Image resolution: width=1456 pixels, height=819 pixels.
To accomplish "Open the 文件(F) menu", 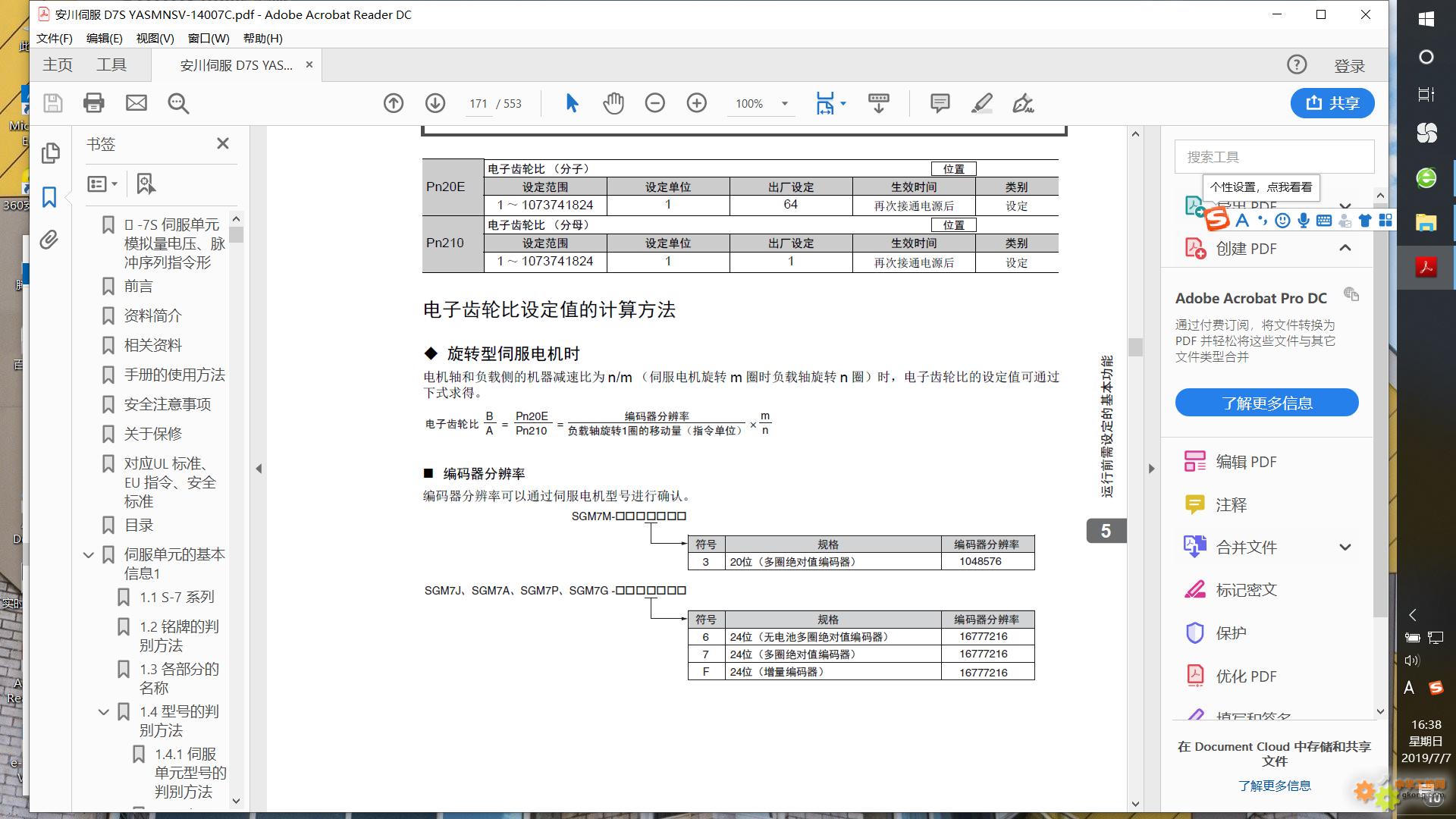I will (x=54, y=38).
